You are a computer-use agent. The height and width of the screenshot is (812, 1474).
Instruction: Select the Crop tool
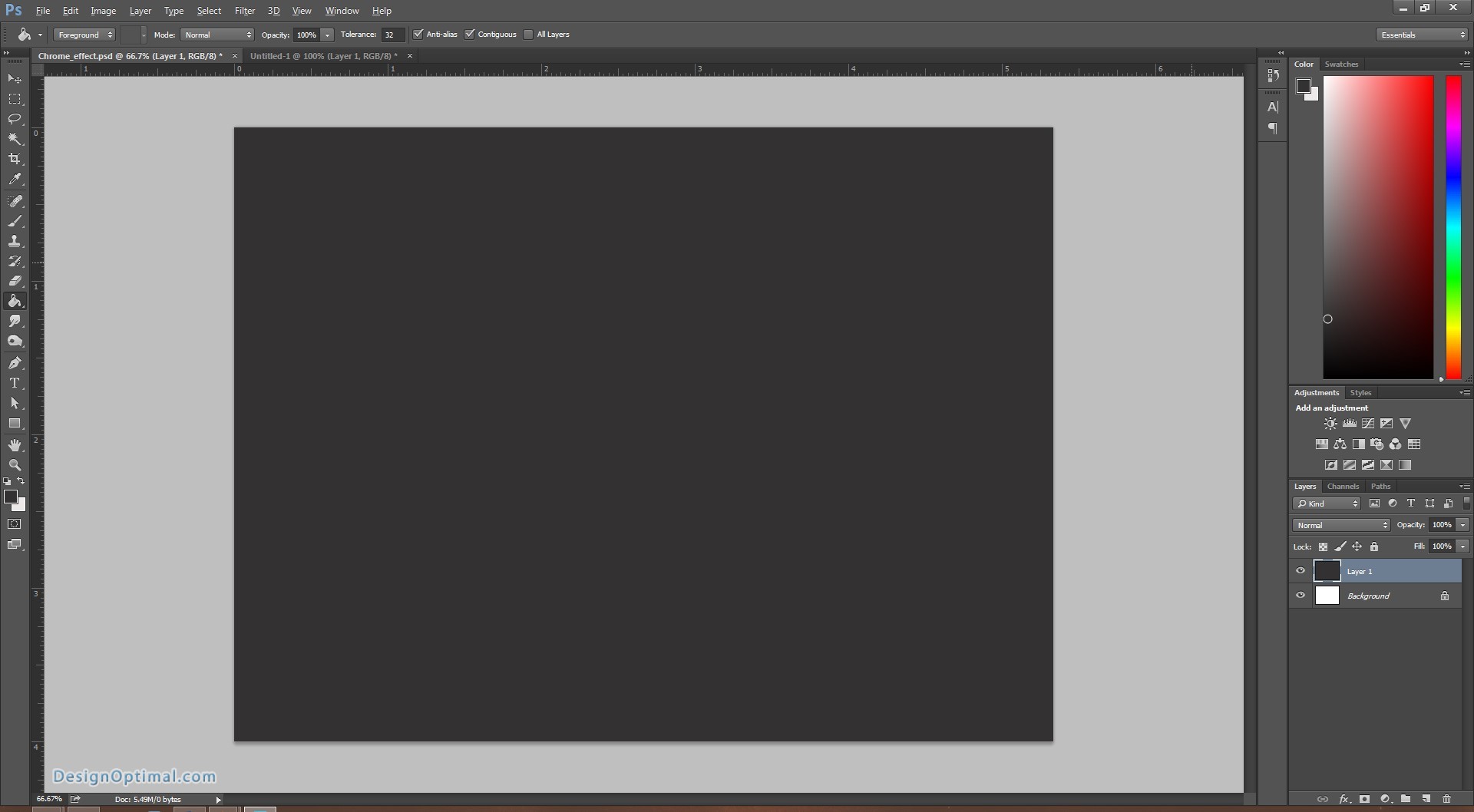(15, 159)
